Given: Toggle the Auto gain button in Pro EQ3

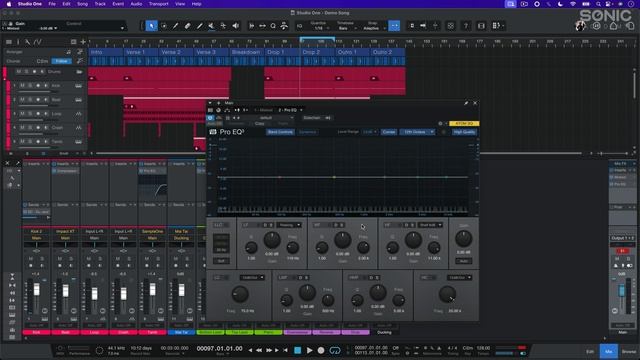Looking at the screenshot, I should [463, 261].
